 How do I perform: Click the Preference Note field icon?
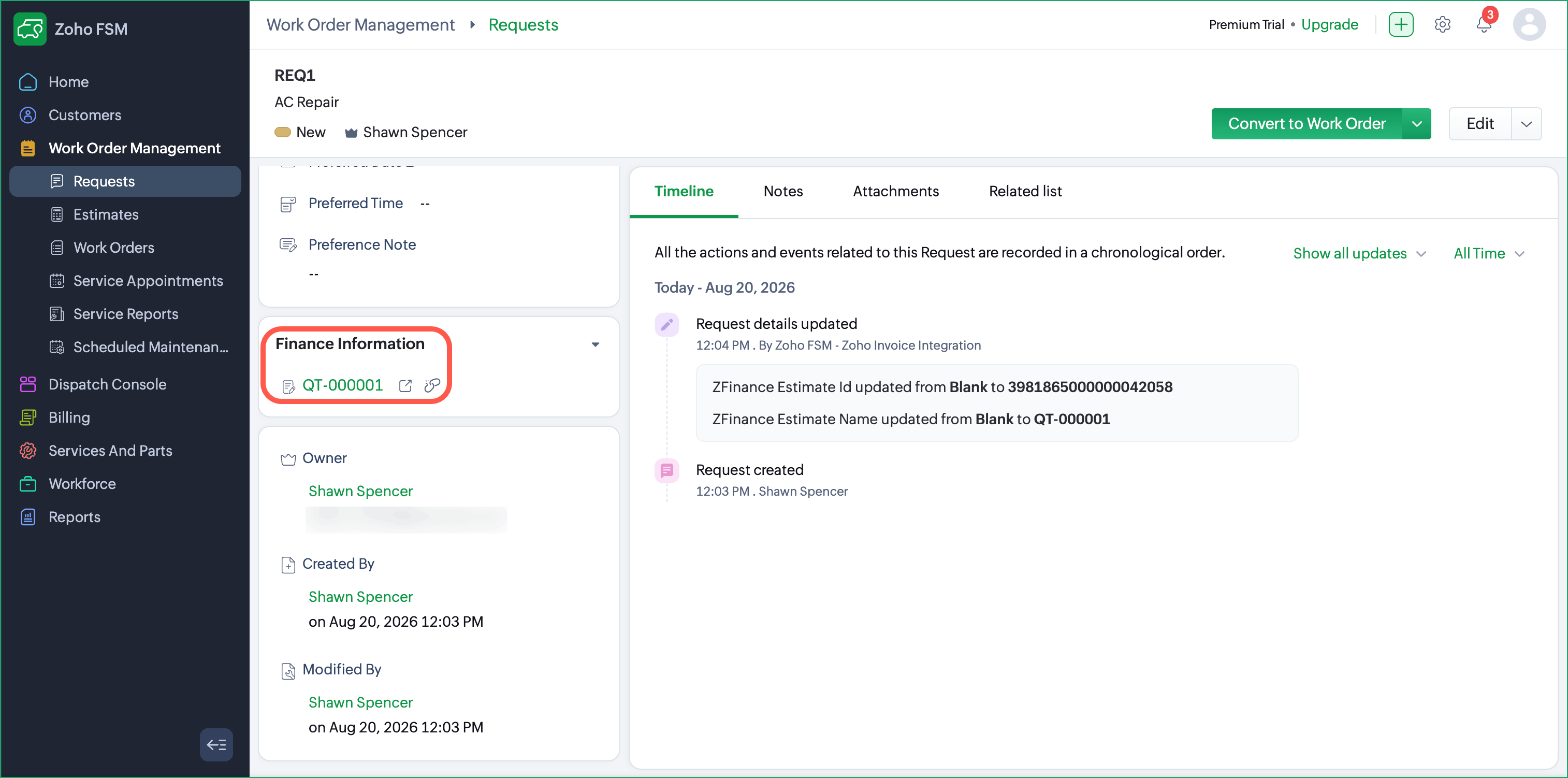(x=288, y=246)
